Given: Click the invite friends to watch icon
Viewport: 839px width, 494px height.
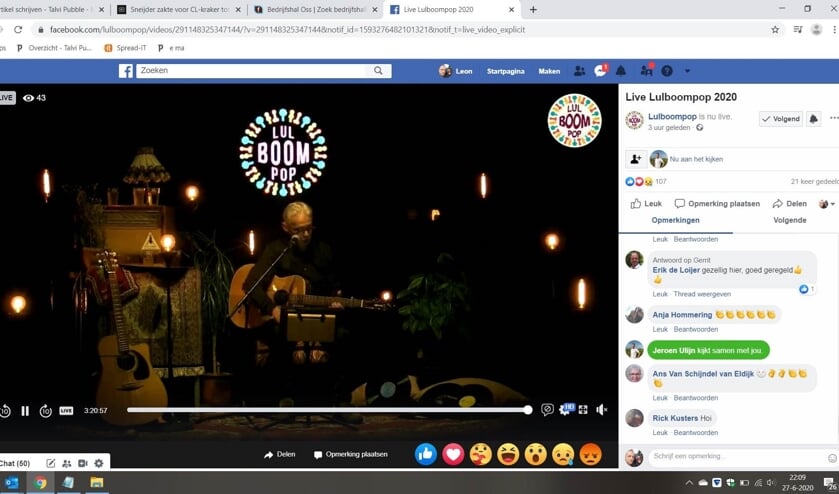Looking at the screenshot, I should coord(636,159).
